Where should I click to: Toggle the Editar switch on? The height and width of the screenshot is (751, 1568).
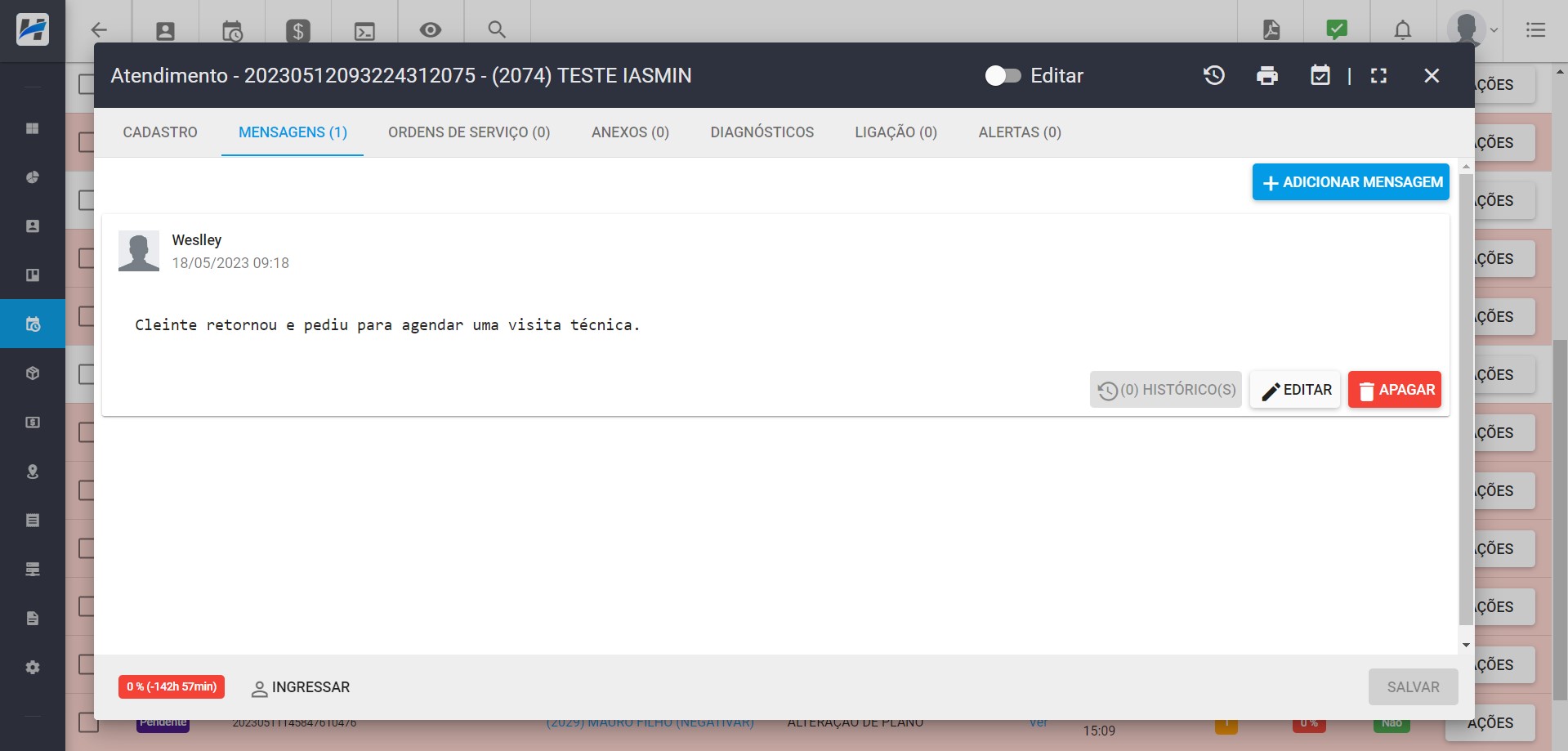1003,75
